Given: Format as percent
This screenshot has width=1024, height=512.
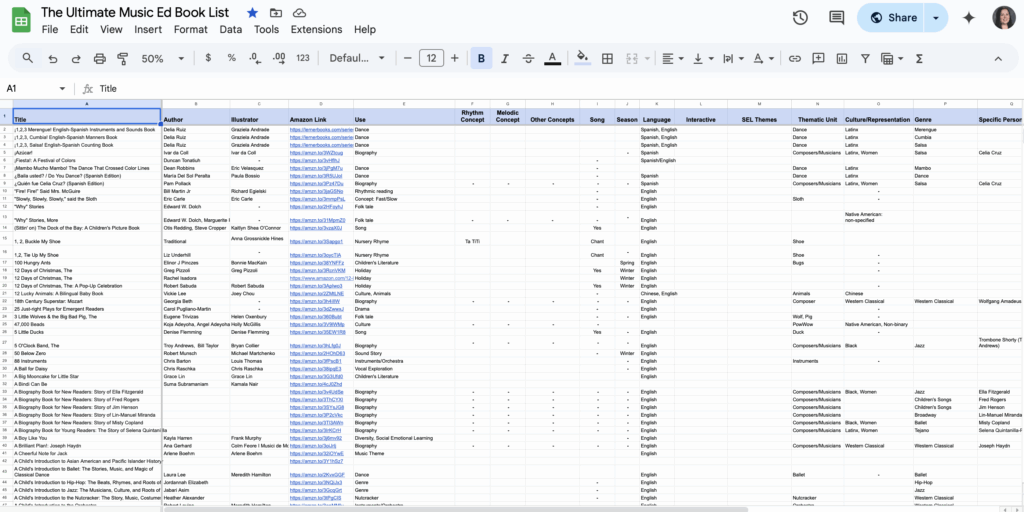Looking at the screenshot, I should (x=231, y=58).
